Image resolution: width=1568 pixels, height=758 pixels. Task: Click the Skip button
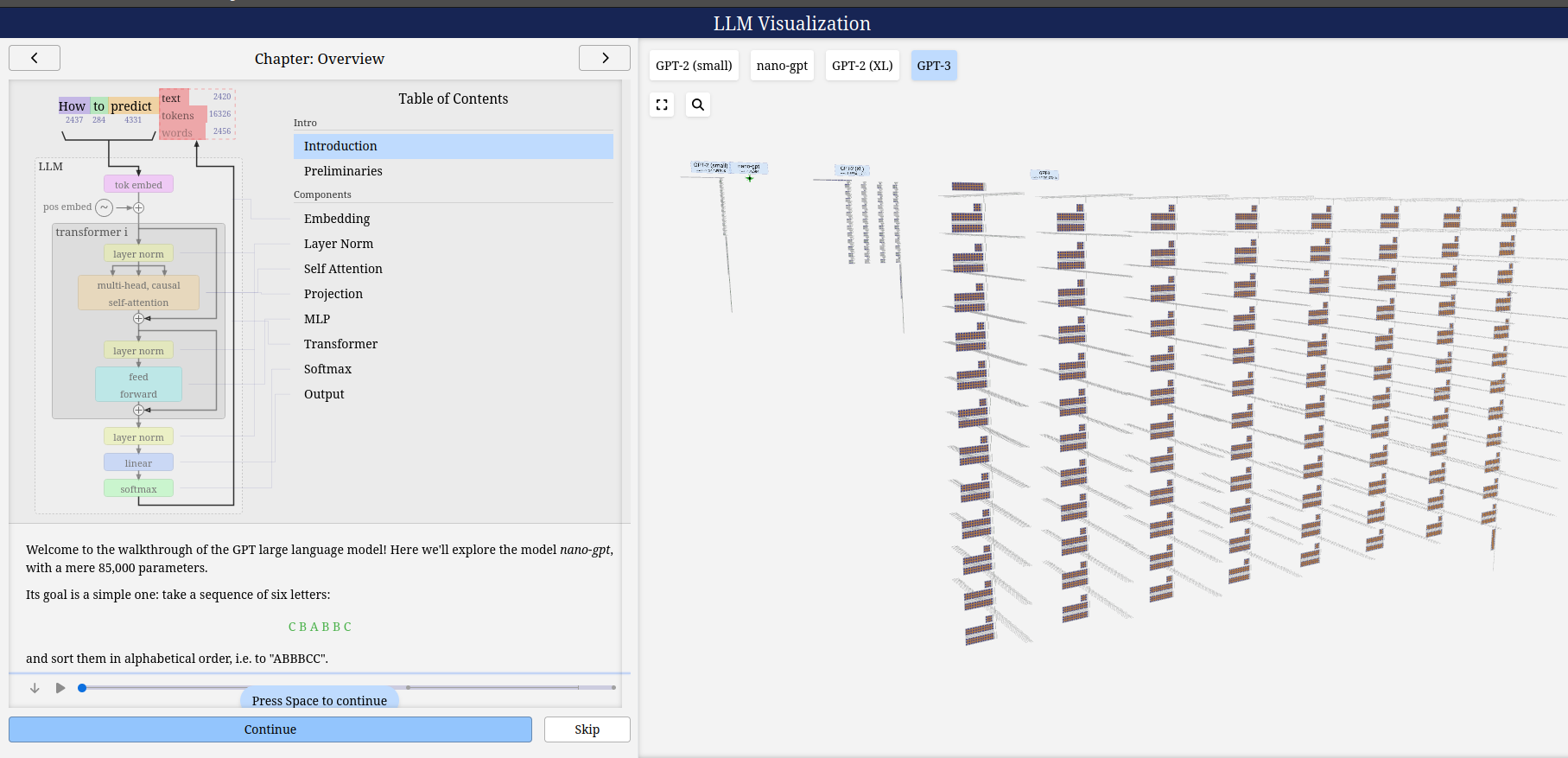(587, 729)
